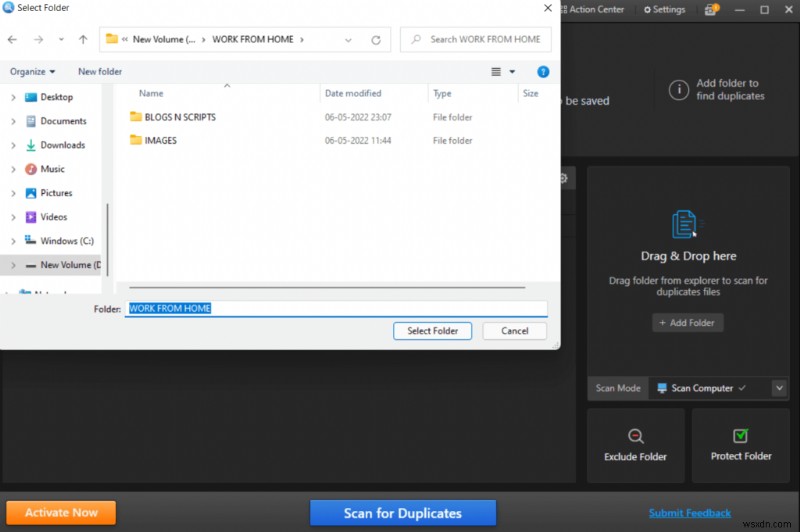800x532 pixels.
Task: Click the navigation pane scrollbar
Action: pos(108,240)
